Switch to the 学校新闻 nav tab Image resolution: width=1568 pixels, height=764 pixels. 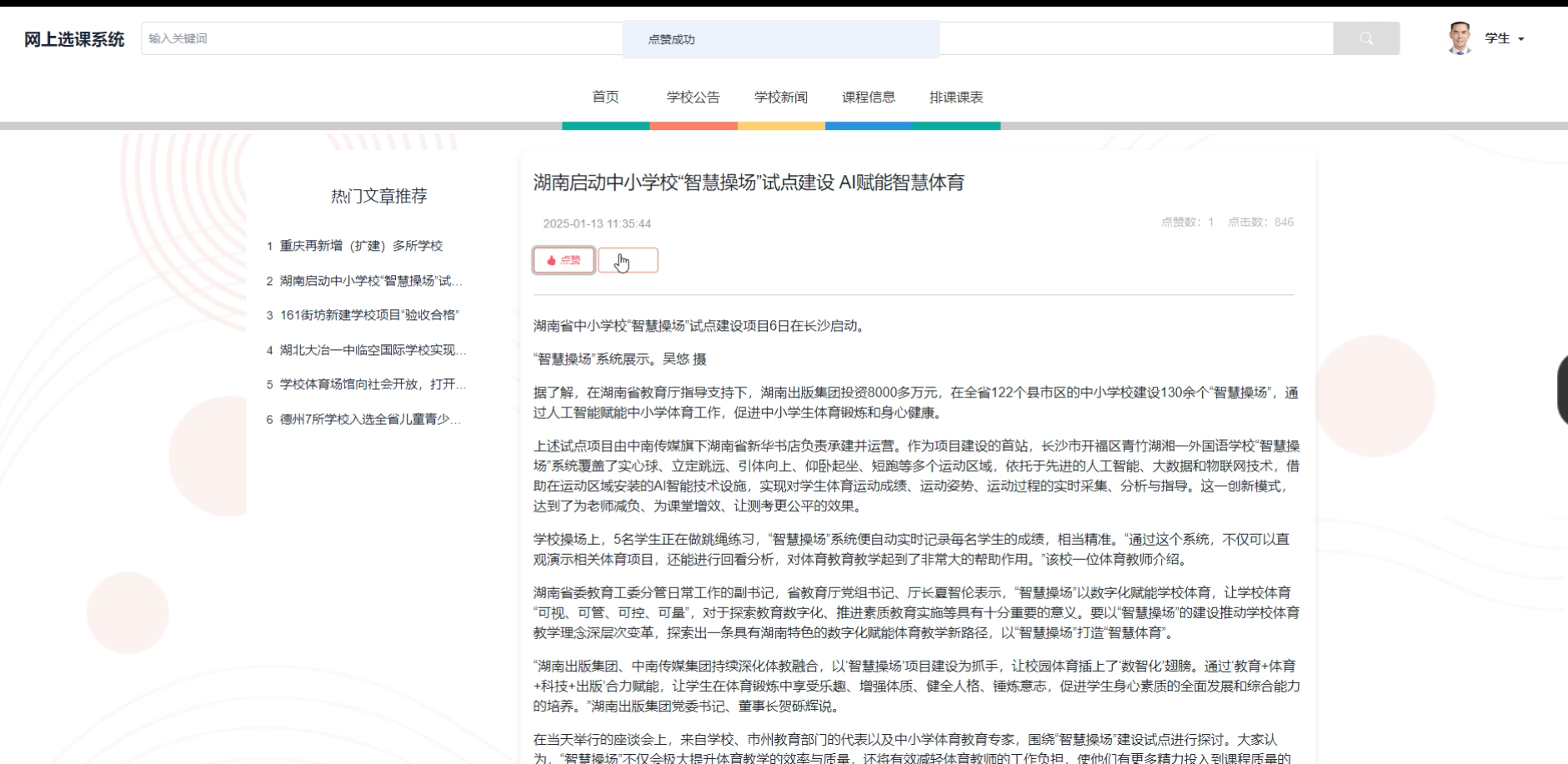pos(781,97)
